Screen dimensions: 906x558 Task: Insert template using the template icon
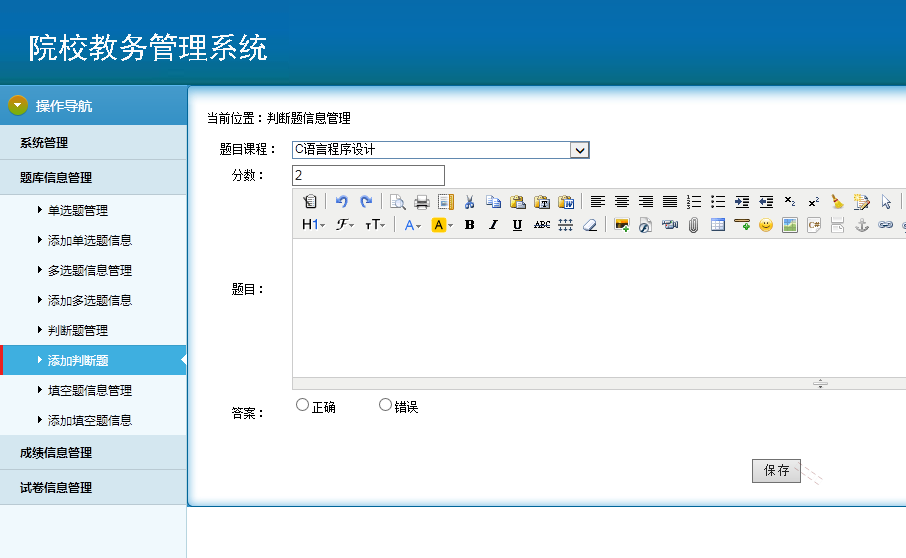point(445,201)
